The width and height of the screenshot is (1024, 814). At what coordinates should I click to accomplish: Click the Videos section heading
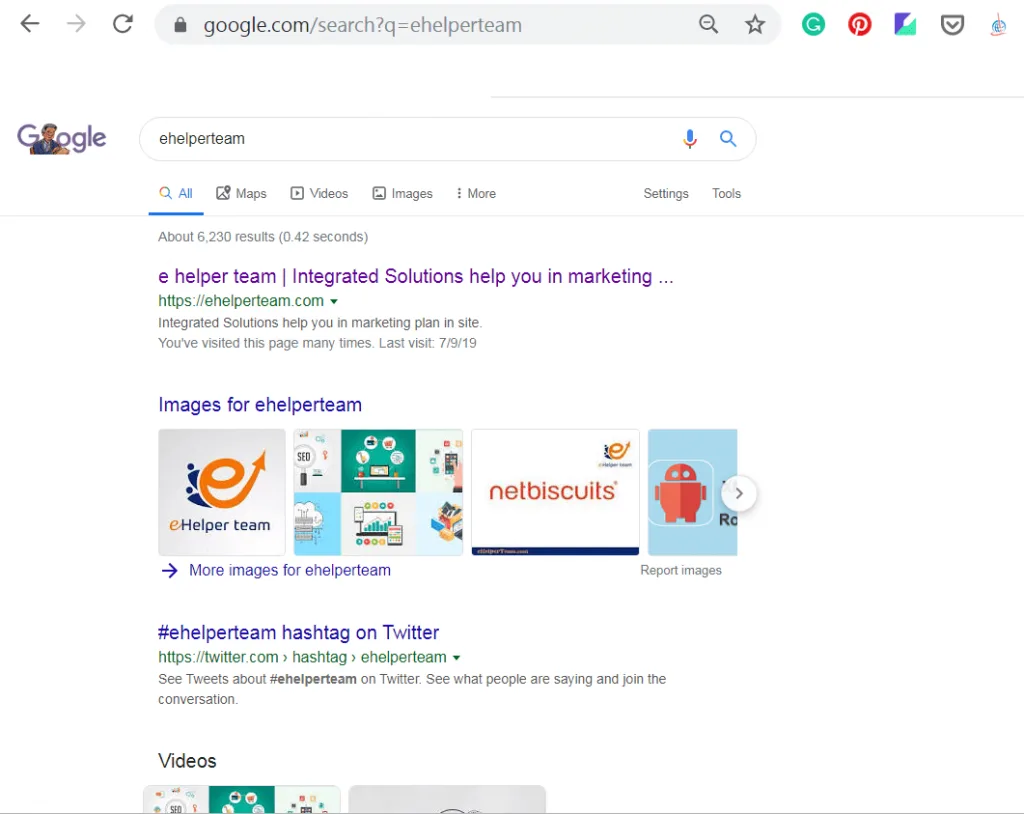187,761
